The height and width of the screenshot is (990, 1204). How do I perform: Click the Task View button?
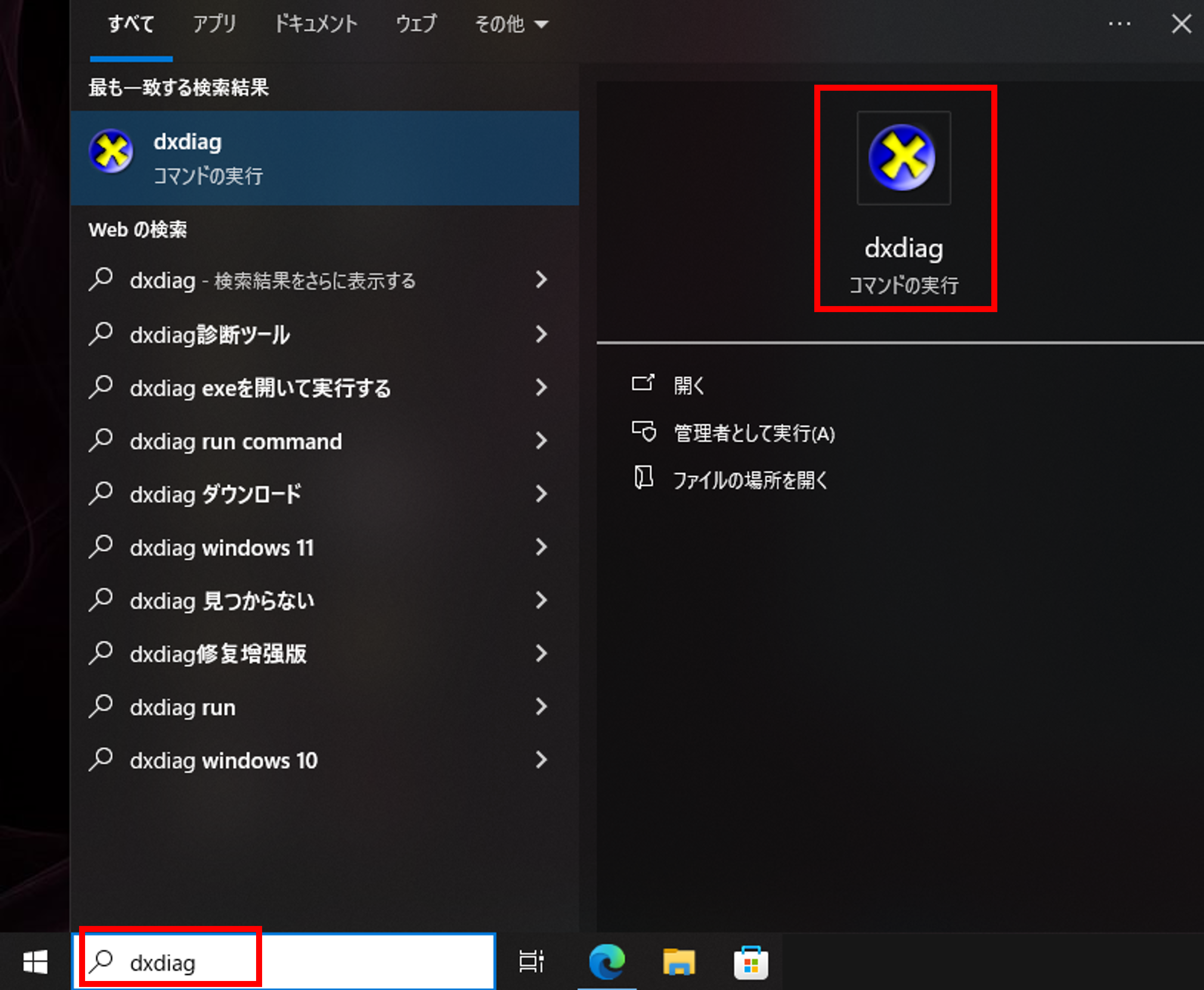(531, 962)
